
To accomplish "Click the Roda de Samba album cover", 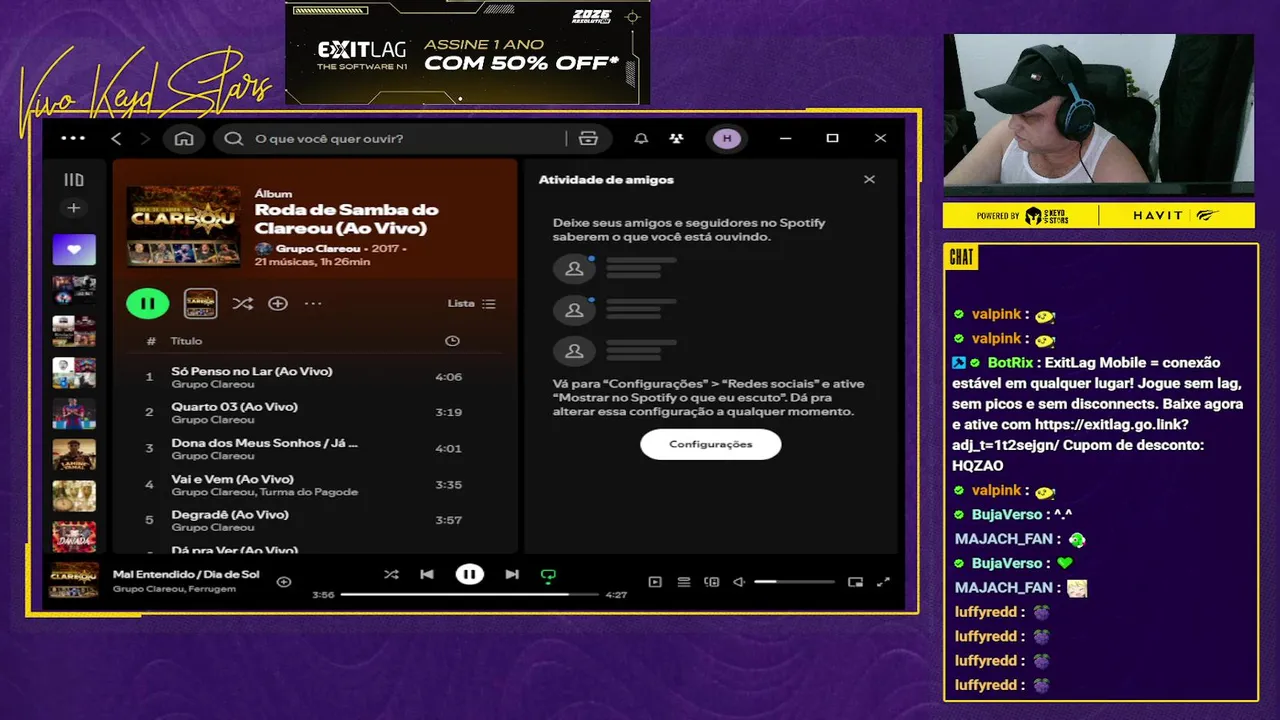I will (184, 226).
